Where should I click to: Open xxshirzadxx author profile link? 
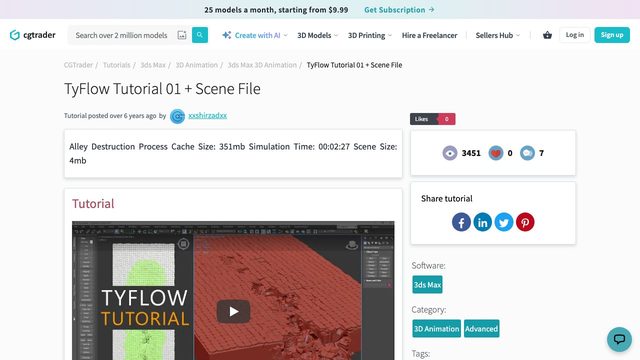click(x=207, y=116)
